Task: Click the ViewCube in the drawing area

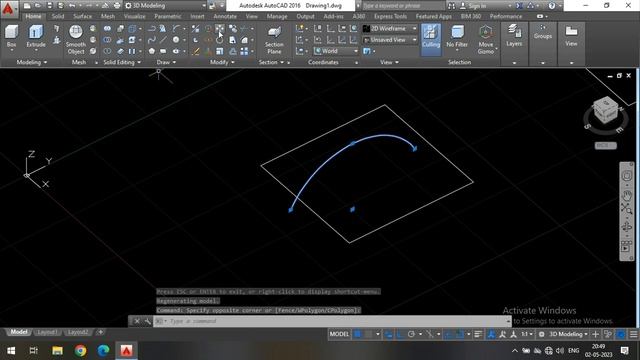Action: pos(606,110)
